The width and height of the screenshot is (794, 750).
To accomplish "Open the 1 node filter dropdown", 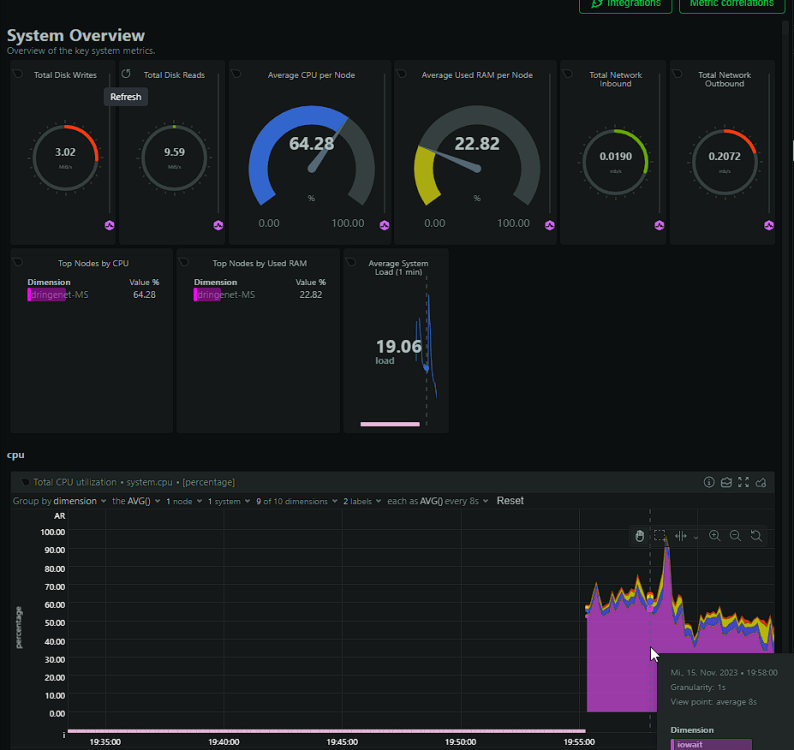I will coord(184,501).
